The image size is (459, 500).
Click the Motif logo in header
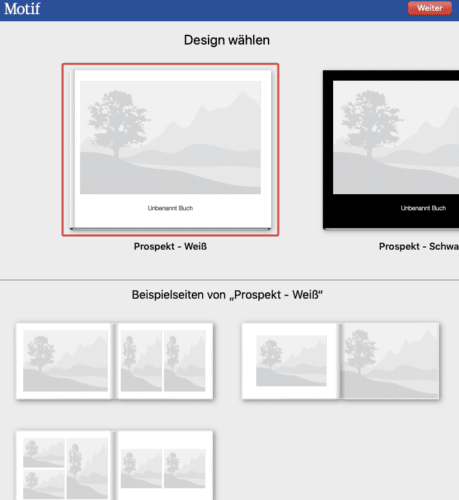(22, 9)
